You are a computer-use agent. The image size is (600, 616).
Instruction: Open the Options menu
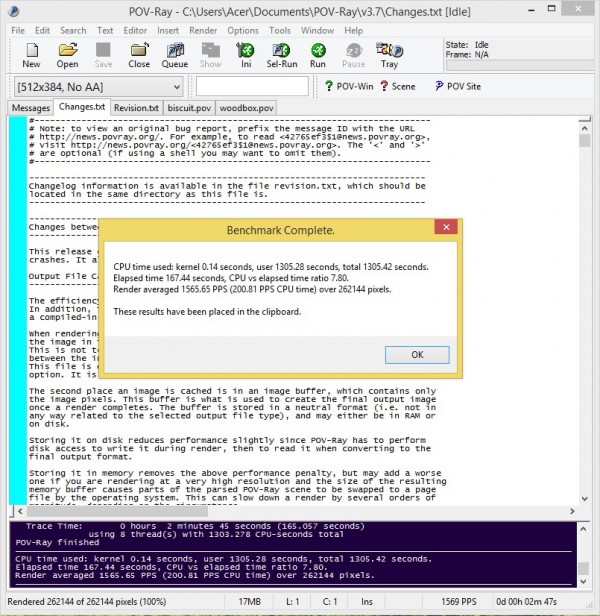coord(243,30)
